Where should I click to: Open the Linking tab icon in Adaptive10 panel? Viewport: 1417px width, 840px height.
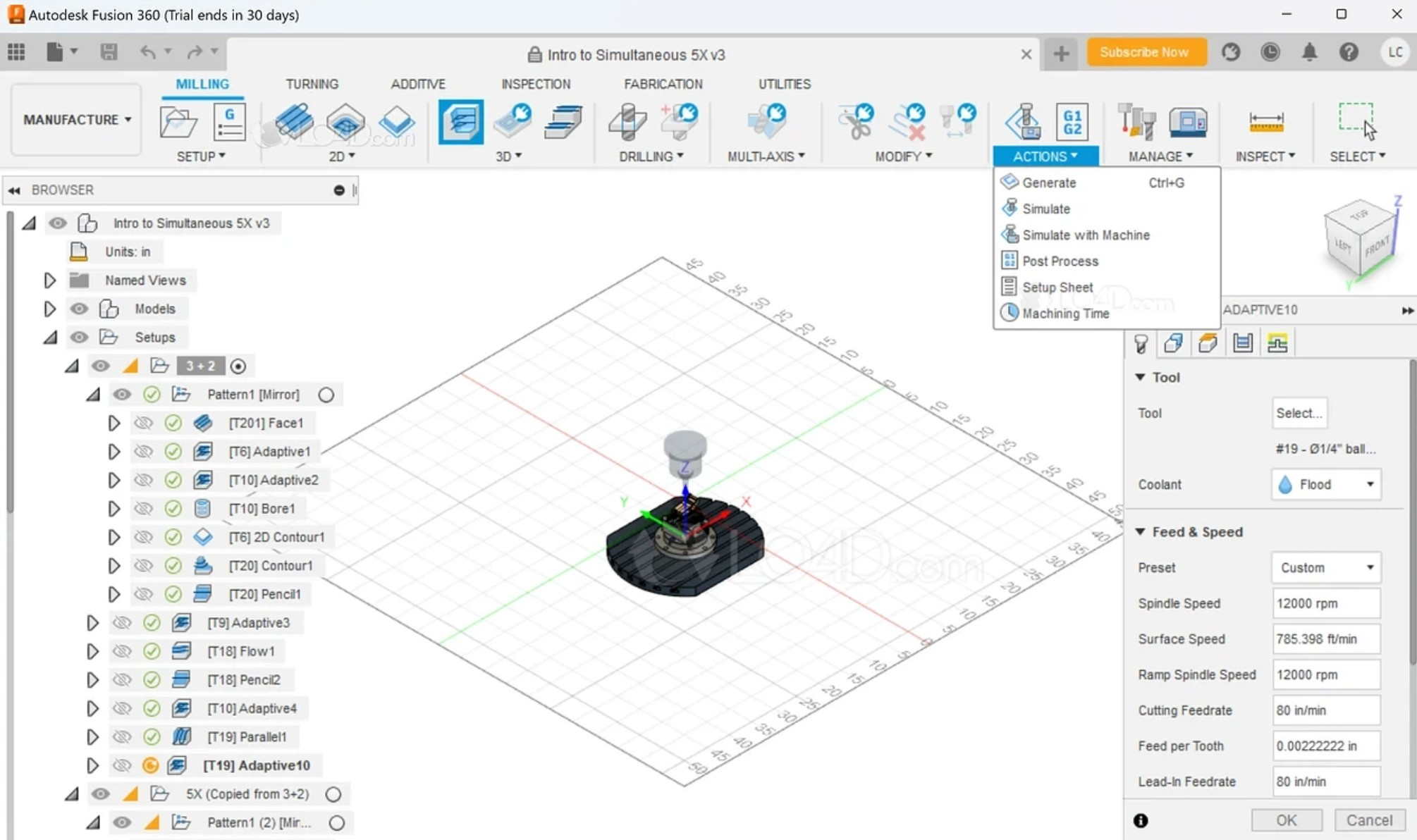click(1277, 343)
